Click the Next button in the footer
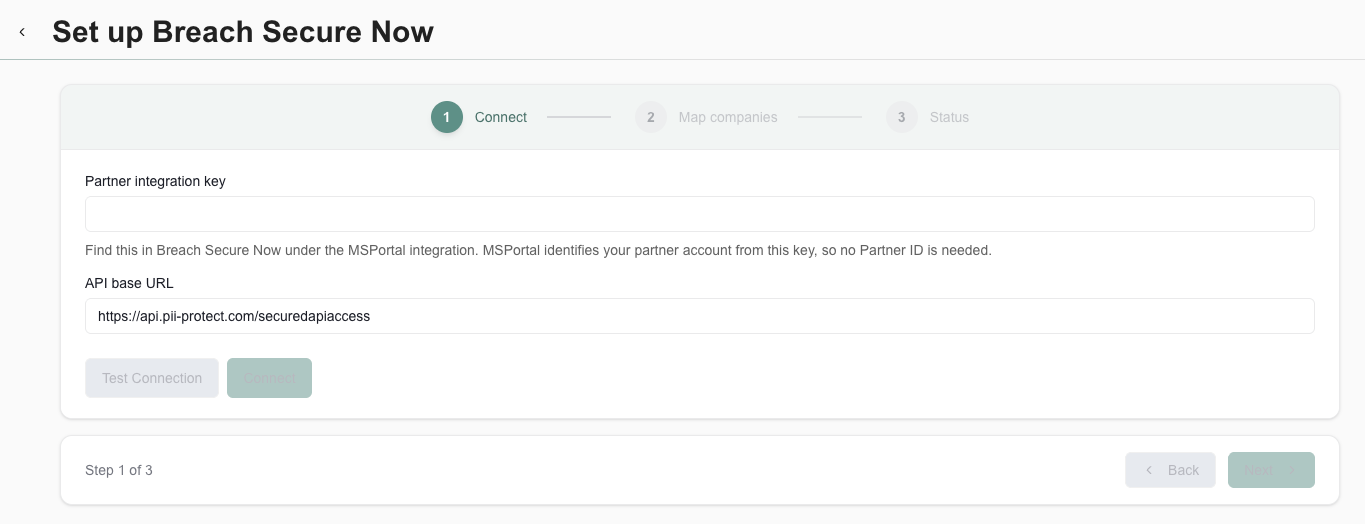This screenshot has width=1365, height=524. pos(1271,470)
